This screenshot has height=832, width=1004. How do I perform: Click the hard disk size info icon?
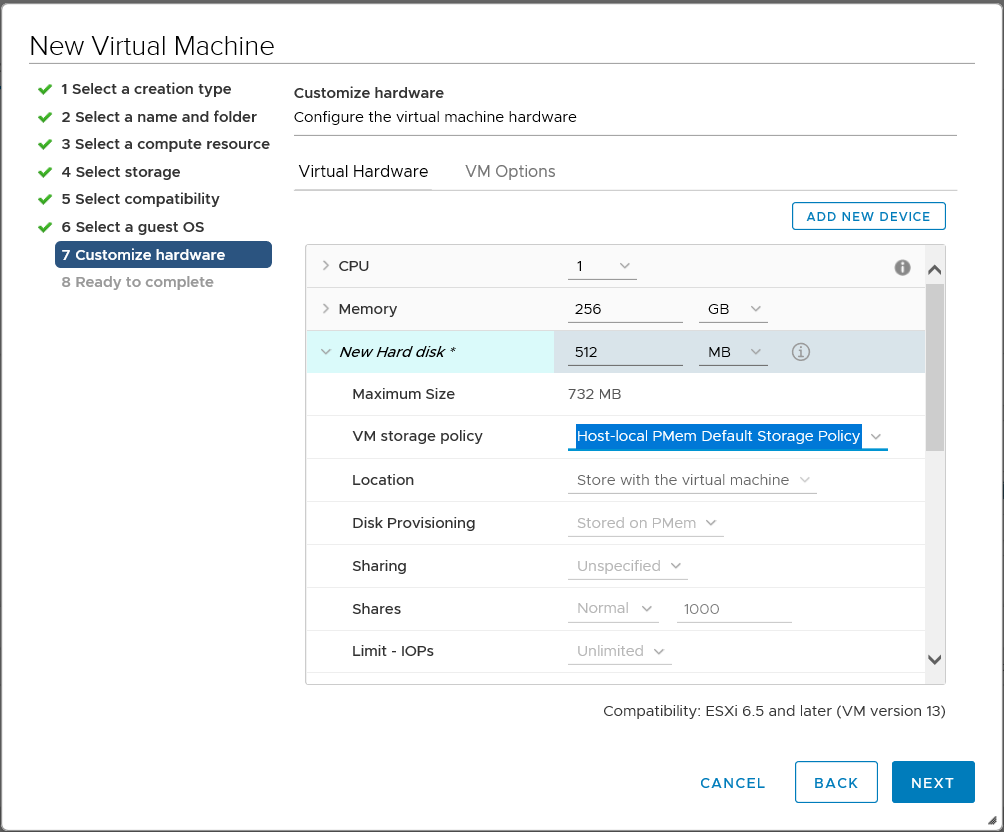800,352
